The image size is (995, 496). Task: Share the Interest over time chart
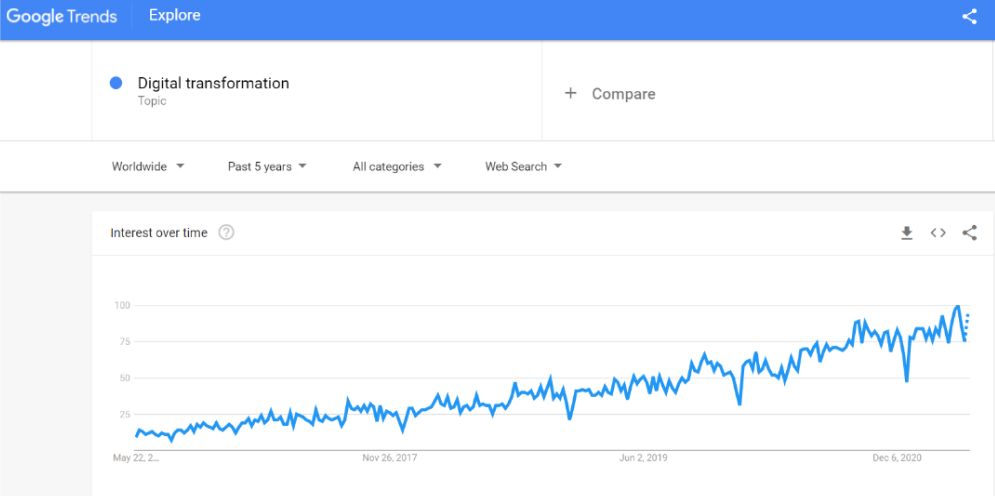969,233
